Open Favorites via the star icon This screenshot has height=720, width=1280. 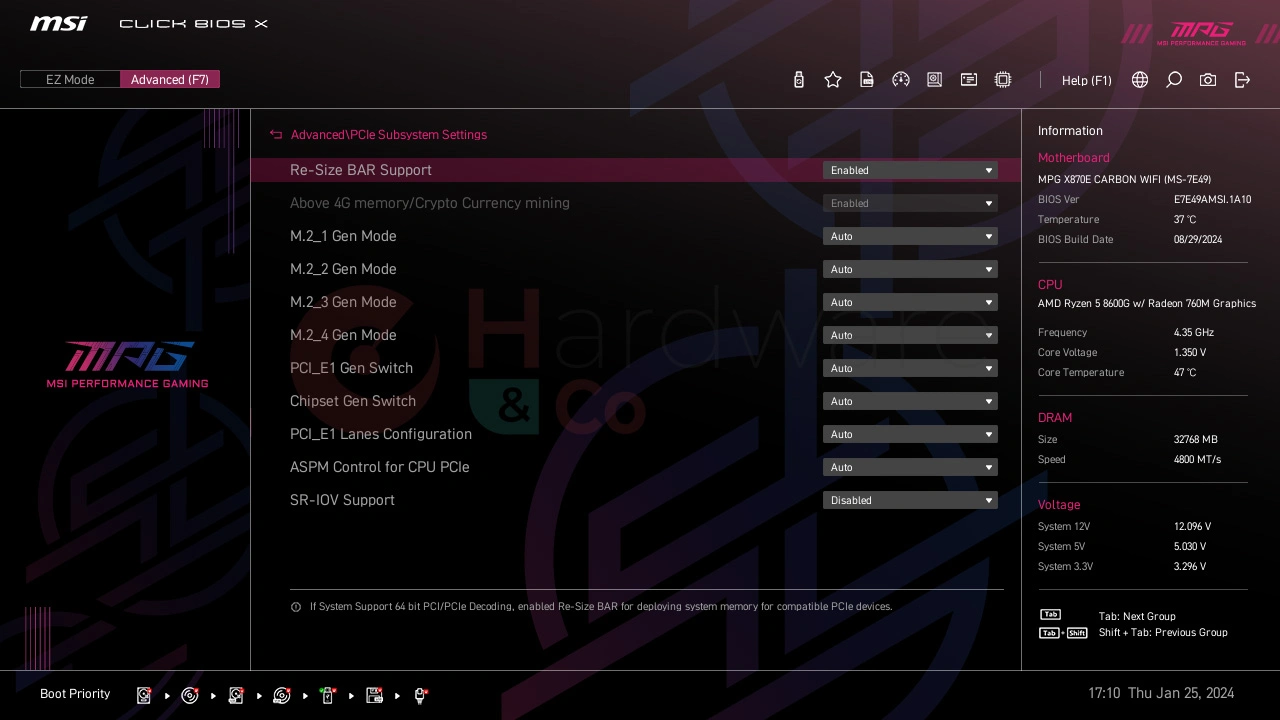833,80
